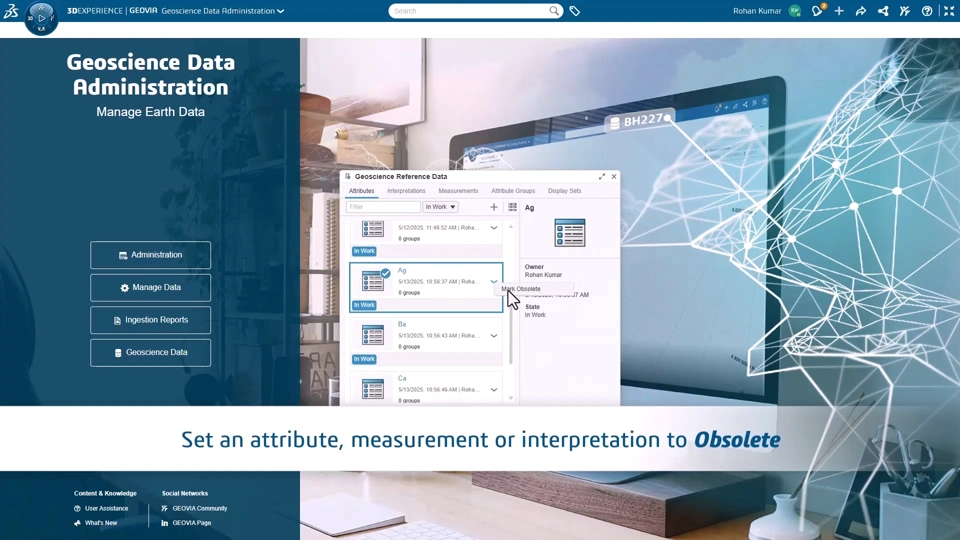Click the plus add attribute icon
This screenshot has height=540, width=960.
pos(493,207)
